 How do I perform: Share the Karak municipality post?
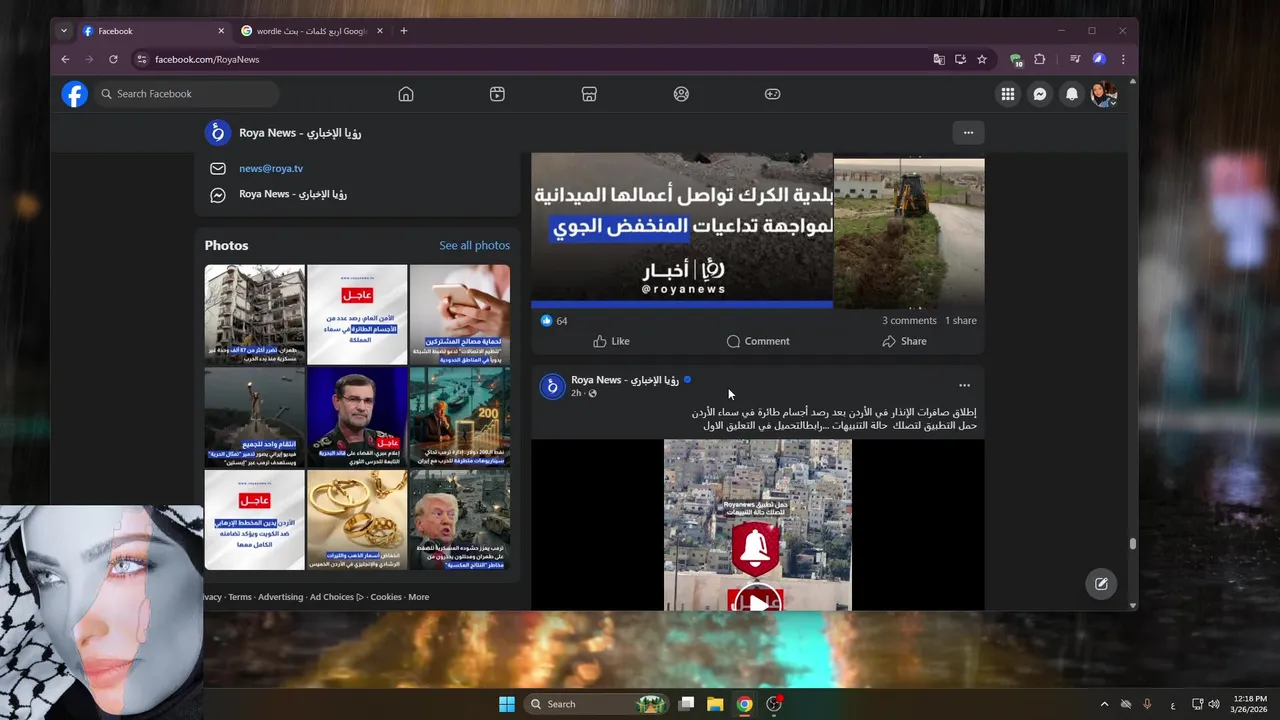pyautogui.click(x=904, y=341)
